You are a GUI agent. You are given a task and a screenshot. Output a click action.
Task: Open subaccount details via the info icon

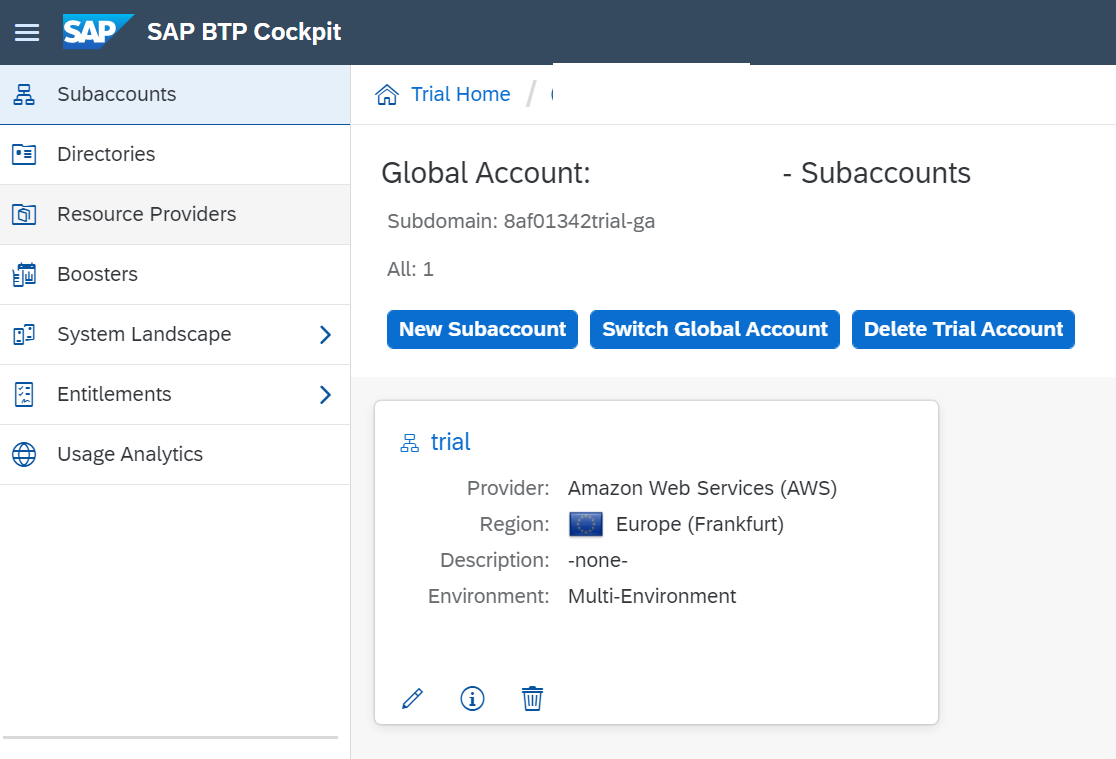click(x=472, y=698)
